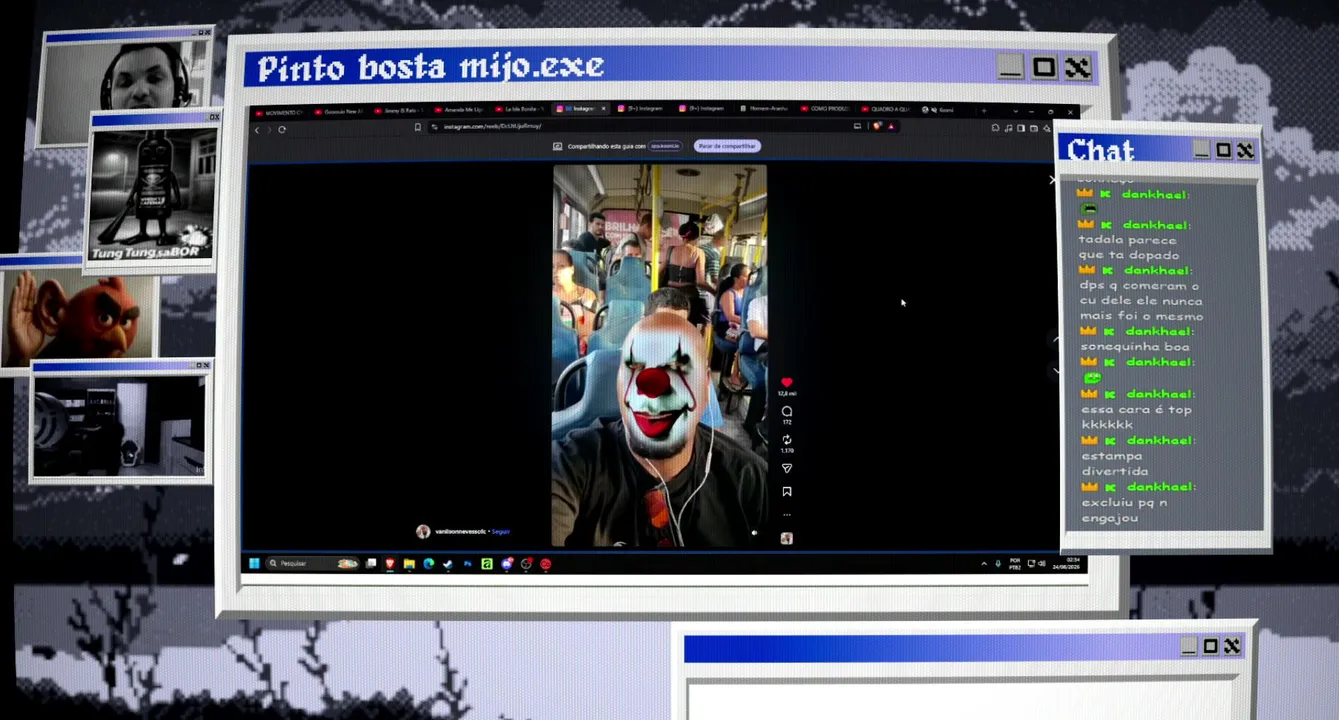Open Photoshop from the taskbar
This screenshot has height=720, width=1339.
click(x=467, y=564)
